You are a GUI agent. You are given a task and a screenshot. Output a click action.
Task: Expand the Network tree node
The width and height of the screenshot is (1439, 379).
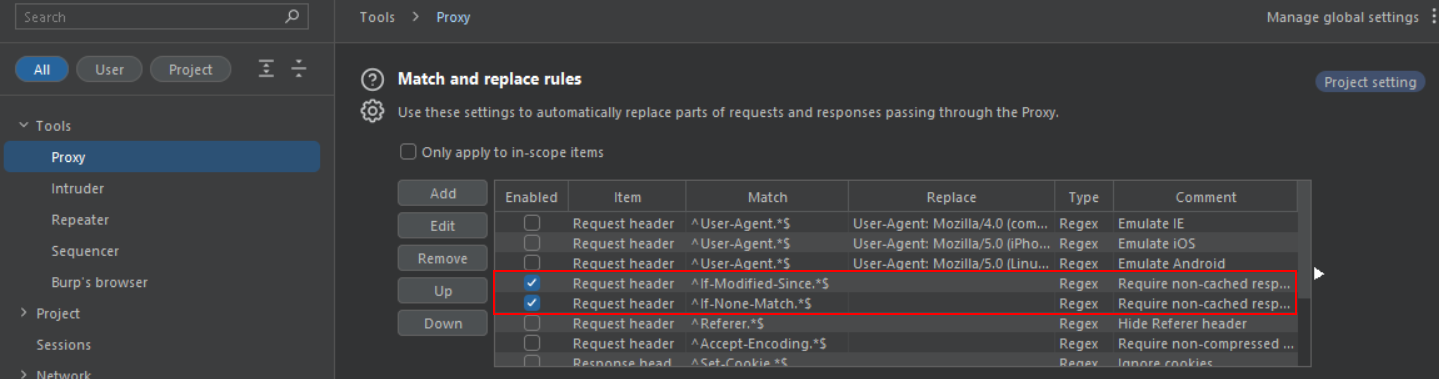(24, 375)
